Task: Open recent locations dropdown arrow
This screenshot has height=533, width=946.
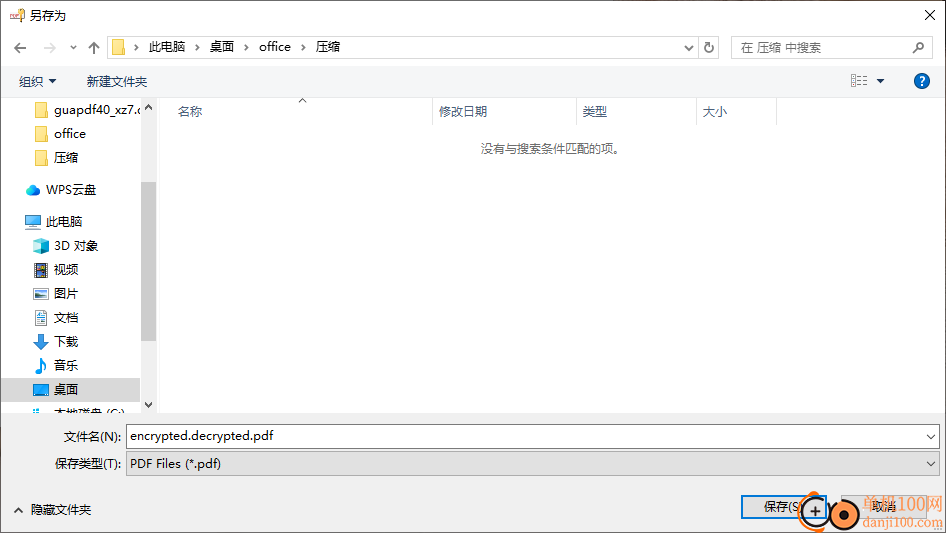Action: pyautogui.click(x=73, y=48)
